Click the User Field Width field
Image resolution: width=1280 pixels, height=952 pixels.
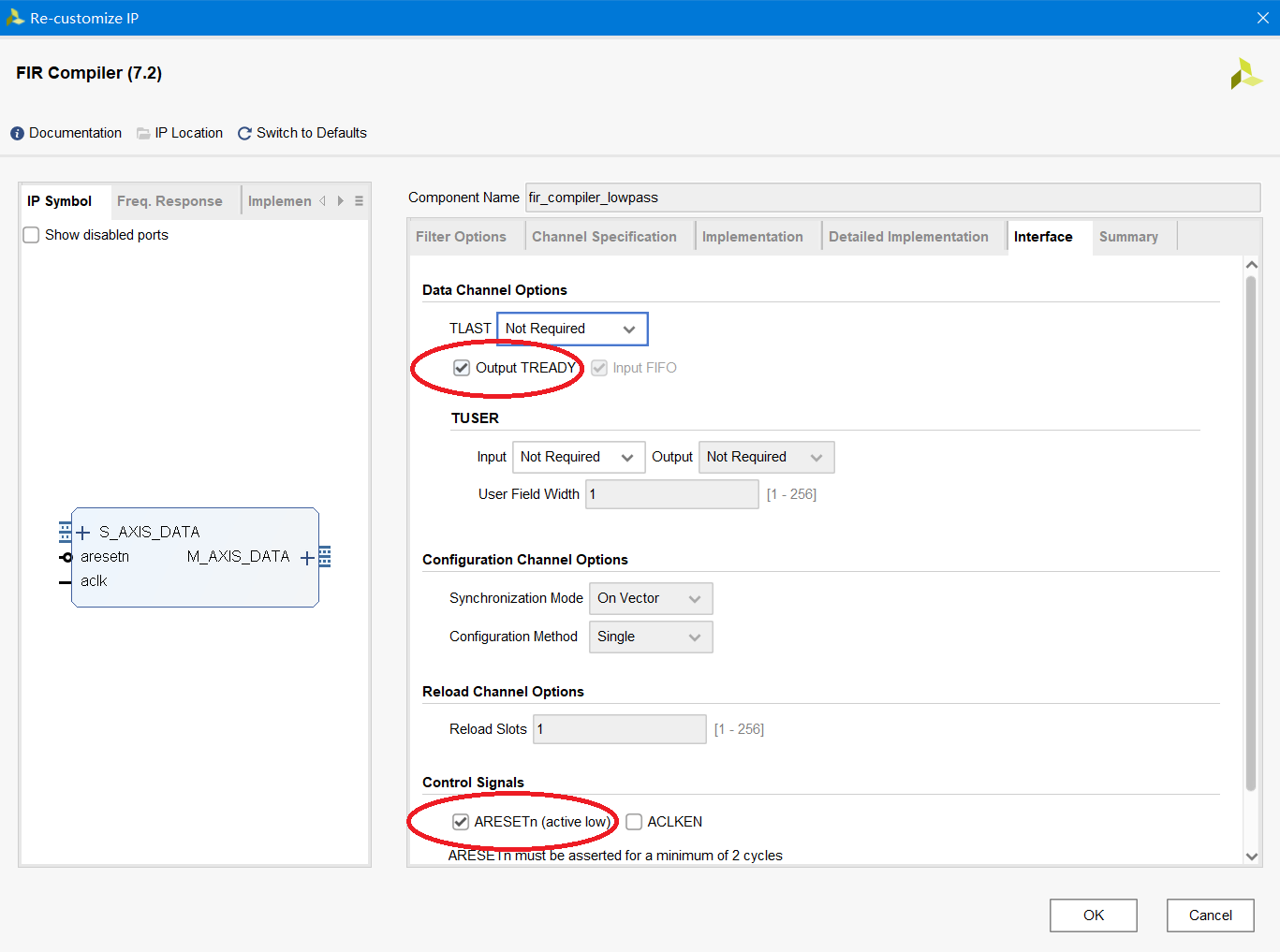[672, 494]
